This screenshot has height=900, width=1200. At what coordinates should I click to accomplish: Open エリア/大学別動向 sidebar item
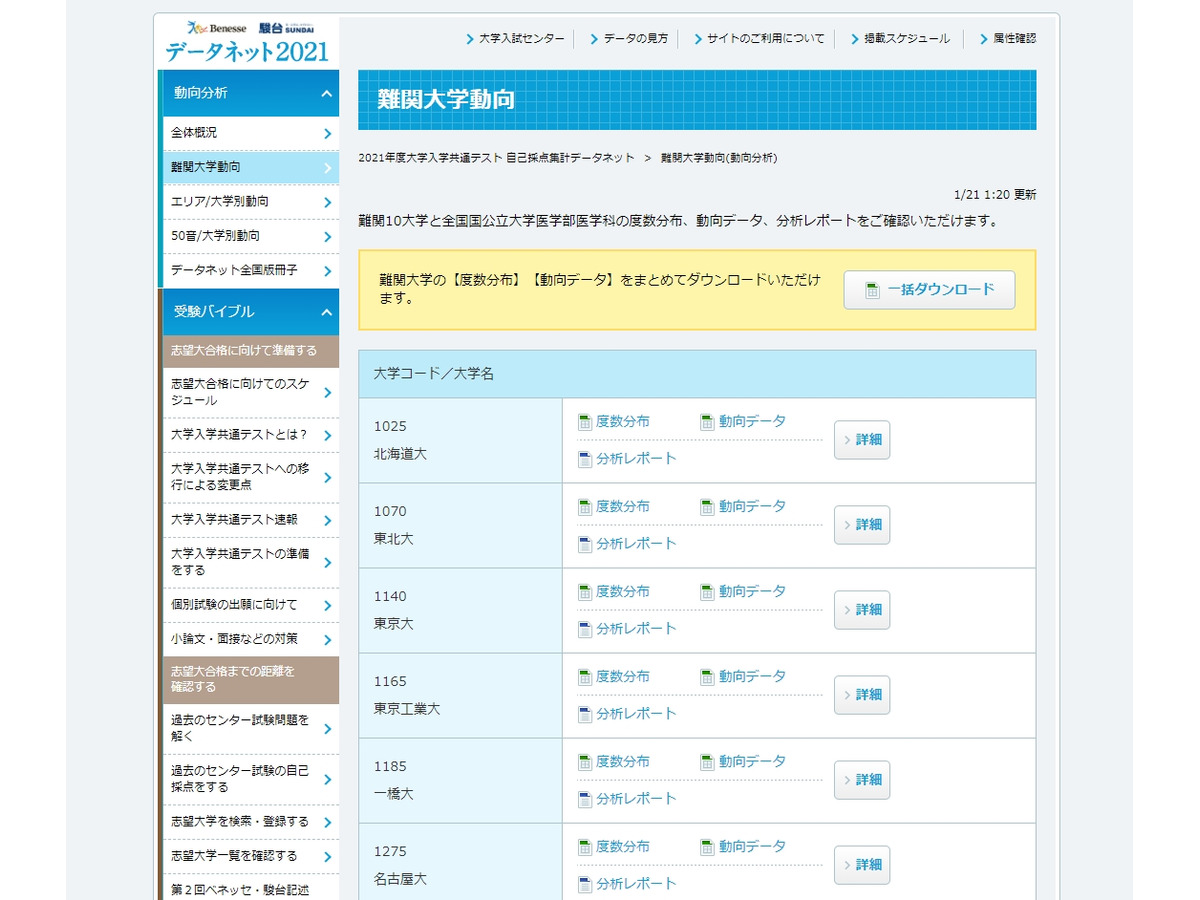[251, 202]
